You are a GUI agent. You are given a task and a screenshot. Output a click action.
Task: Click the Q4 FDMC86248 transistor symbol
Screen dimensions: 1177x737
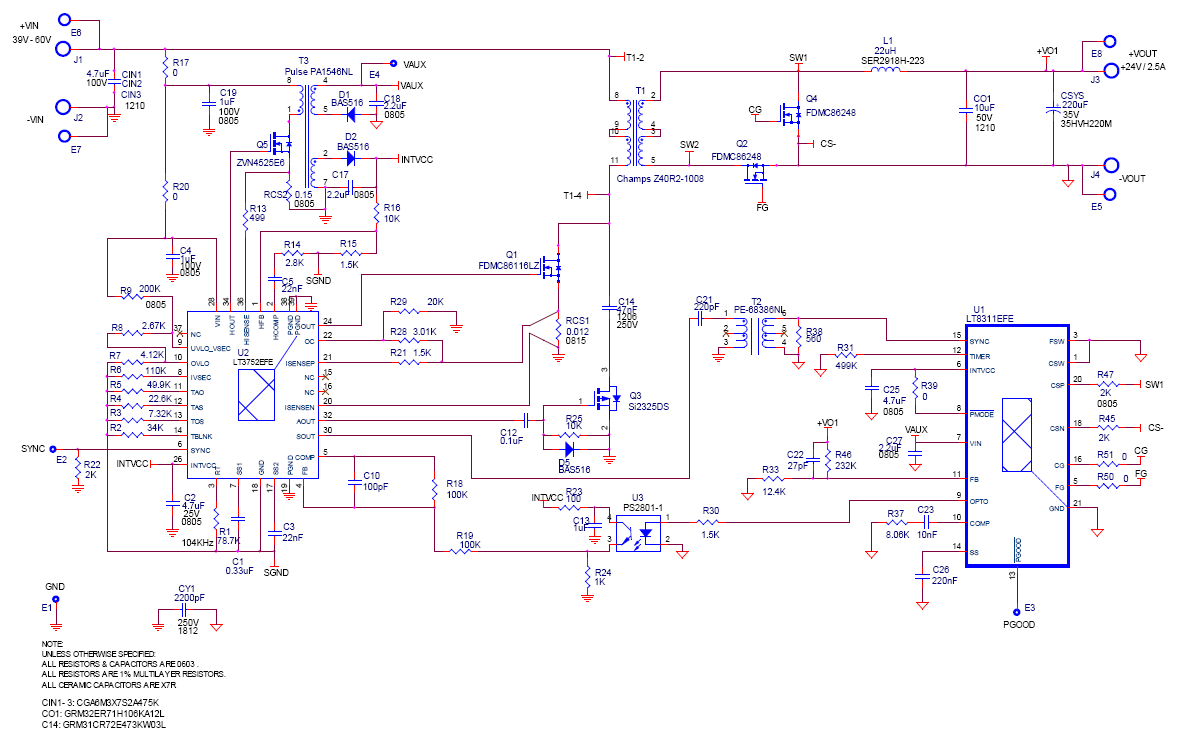790,113
